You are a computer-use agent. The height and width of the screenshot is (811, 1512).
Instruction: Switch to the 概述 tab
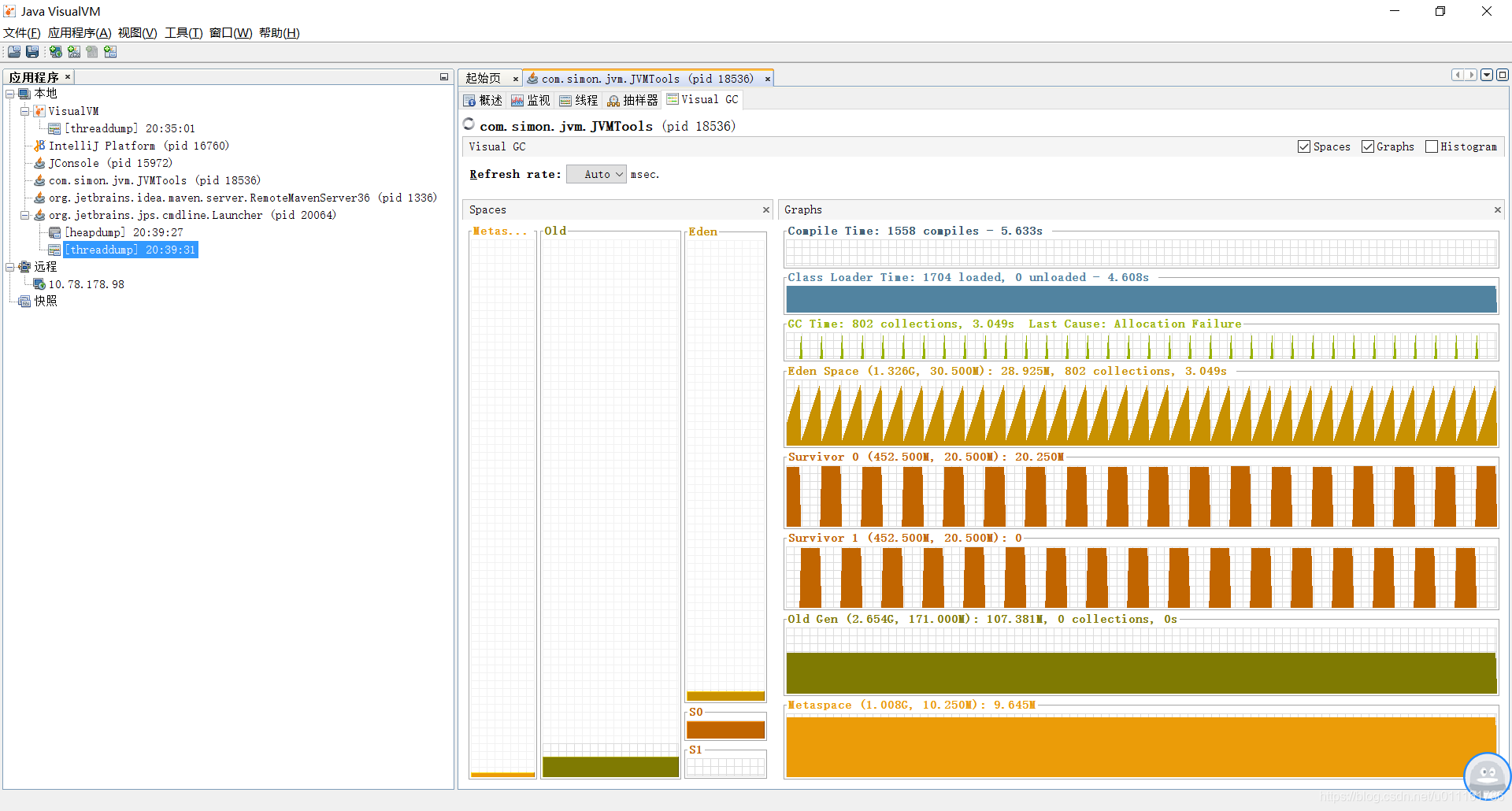[483, 100]
